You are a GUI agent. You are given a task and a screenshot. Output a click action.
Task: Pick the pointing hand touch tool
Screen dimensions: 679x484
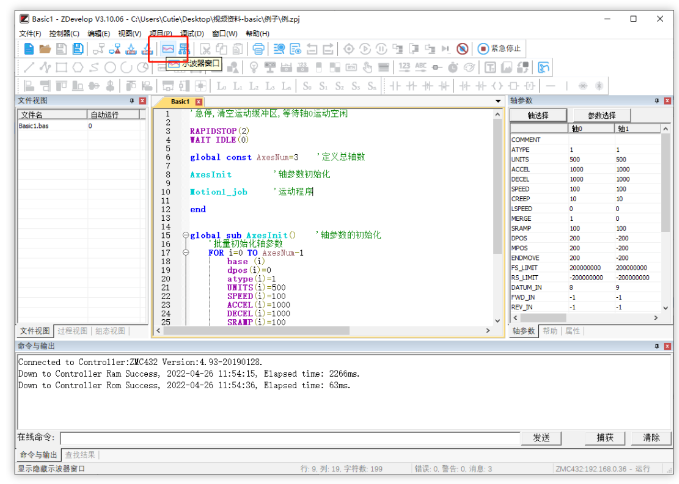click(x=367, y=67)
